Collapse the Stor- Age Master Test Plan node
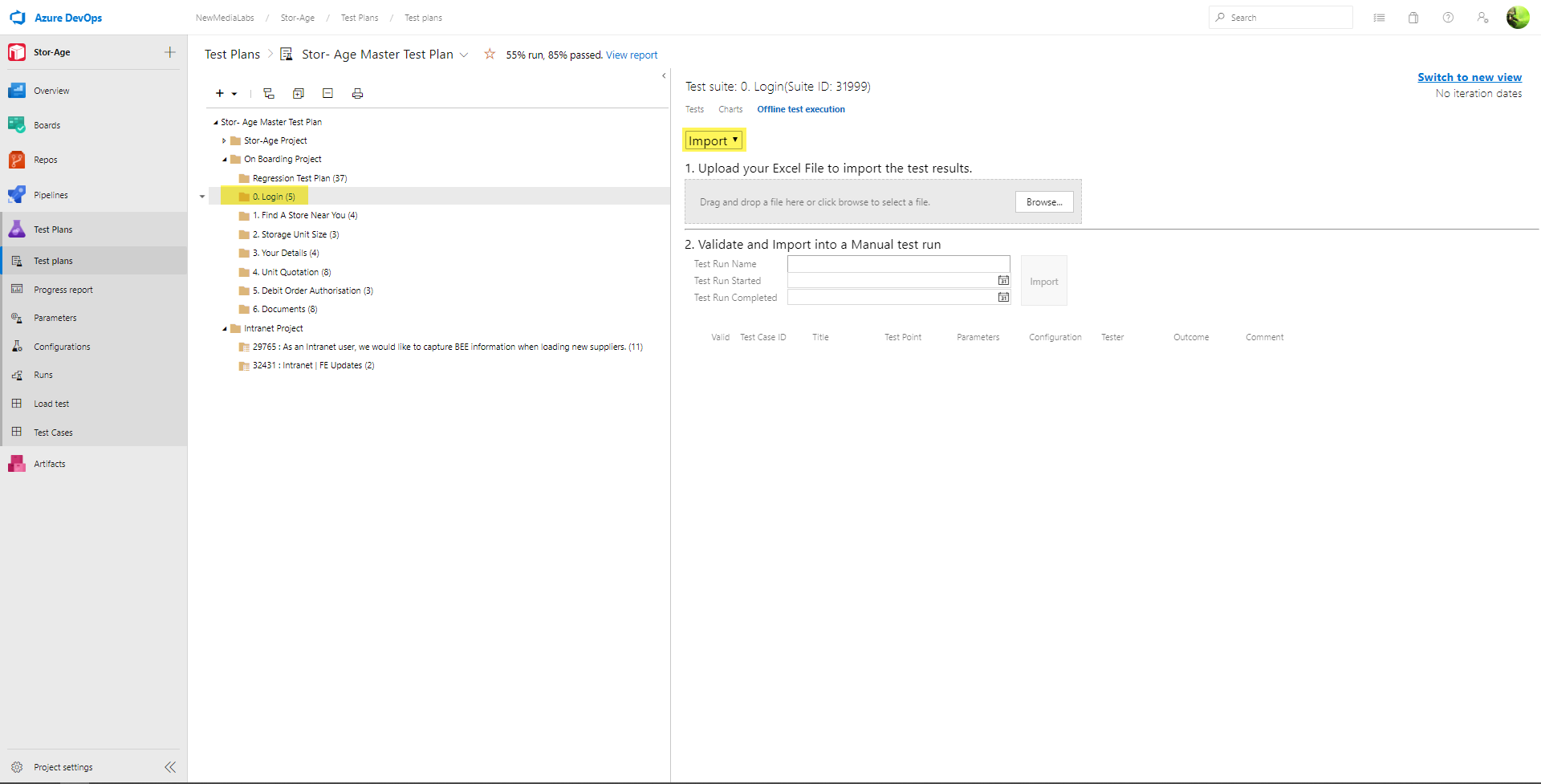This screenshot has height=784, width=1541. tap(215, 122)
